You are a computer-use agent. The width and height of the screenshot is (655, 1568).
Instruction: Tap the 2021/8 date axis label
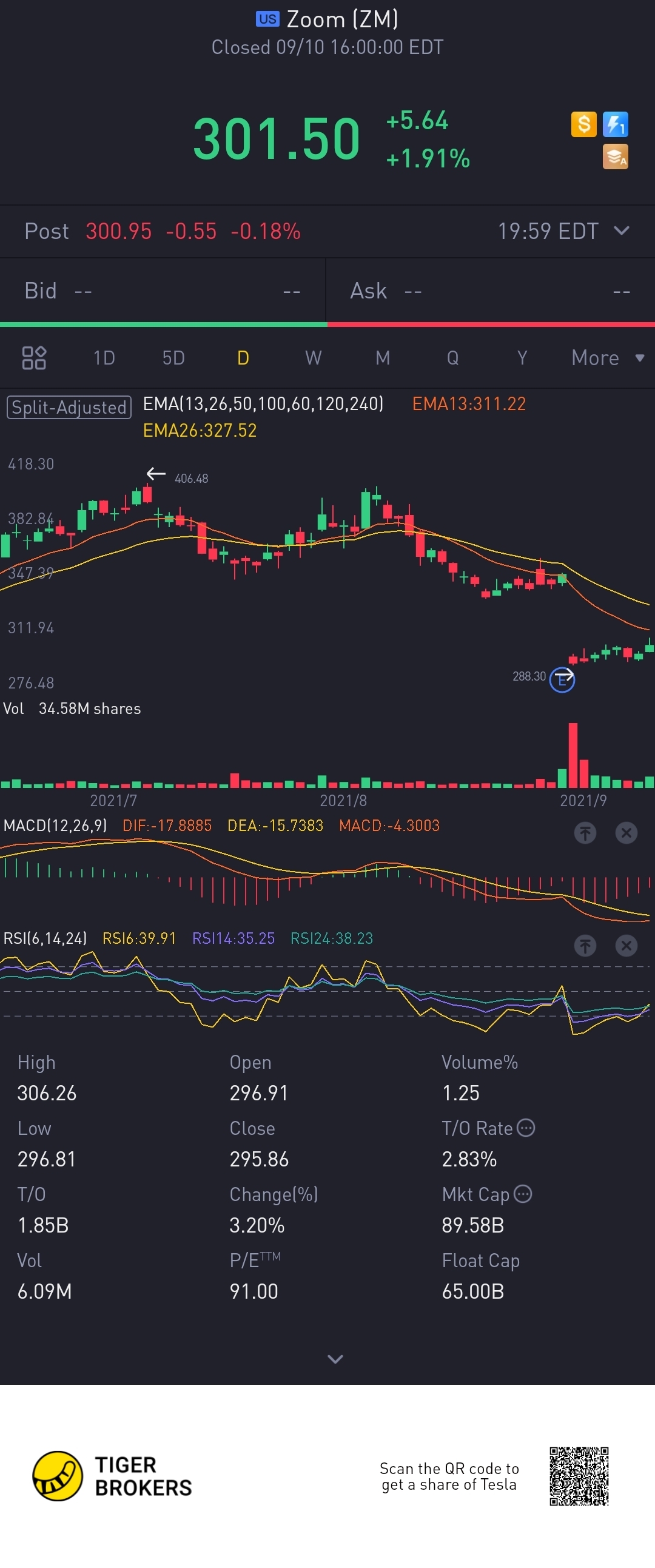tap(343, 801)
